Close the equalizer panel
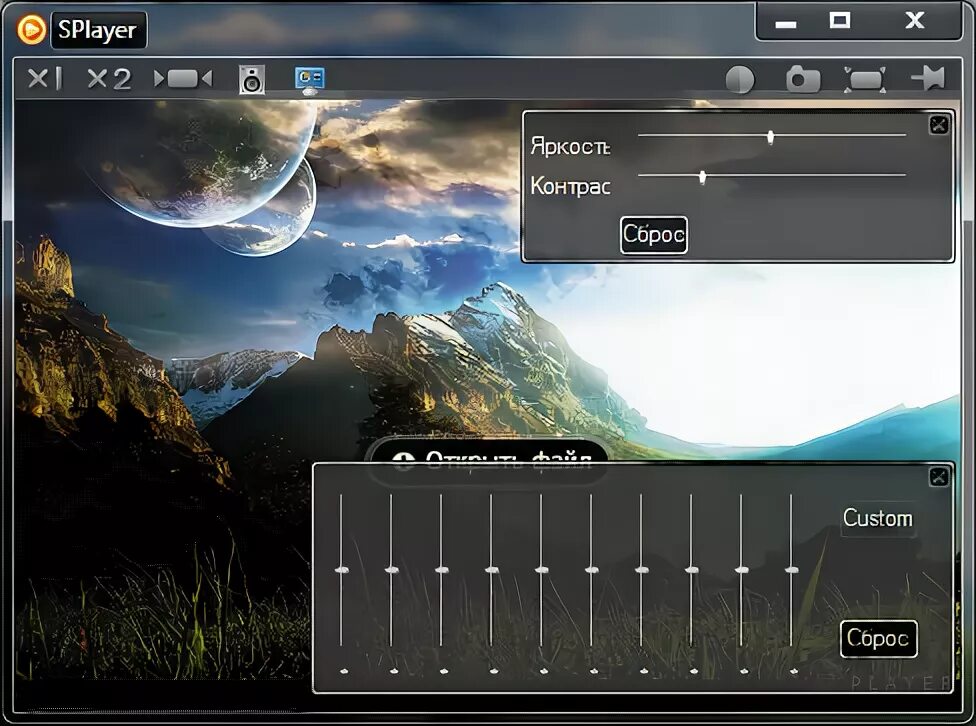Viewport: 976px width, 726px height. 939,477
